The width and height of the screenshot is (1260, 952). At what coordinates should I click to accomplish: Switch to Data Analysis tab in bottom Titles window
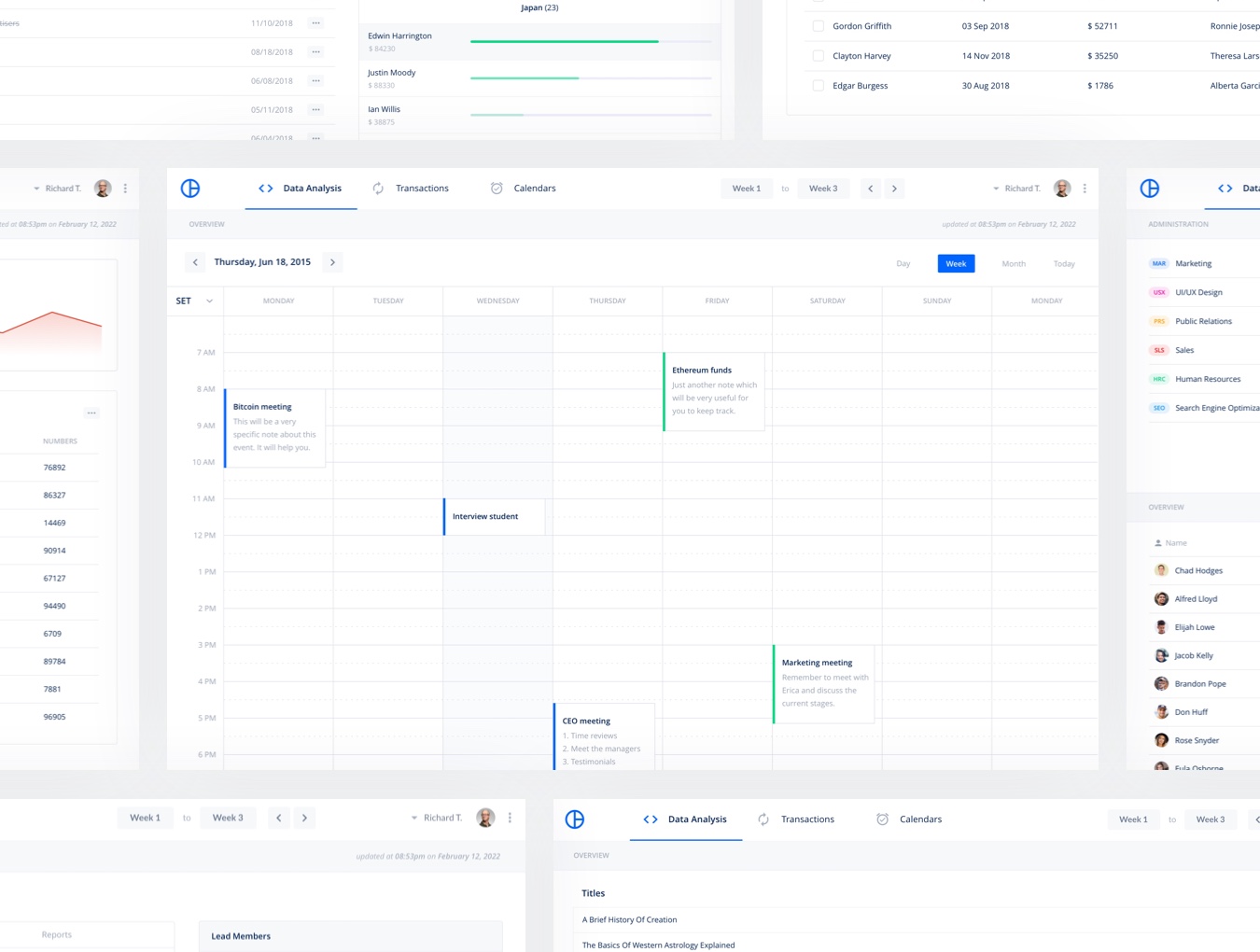point(686,819)
